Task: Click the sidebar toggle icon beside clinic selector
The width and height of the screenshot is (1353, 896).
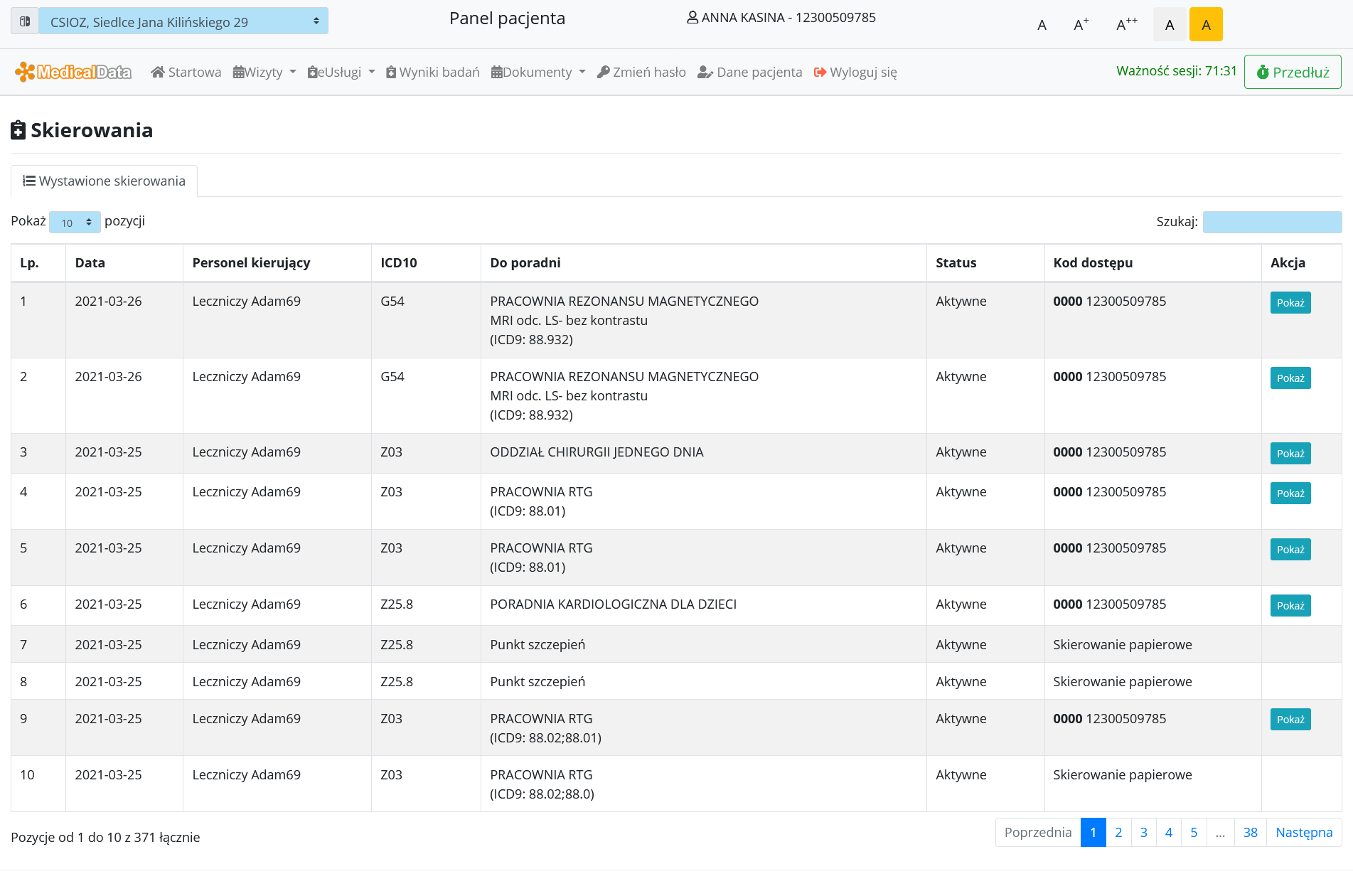Action: [24, 21]
